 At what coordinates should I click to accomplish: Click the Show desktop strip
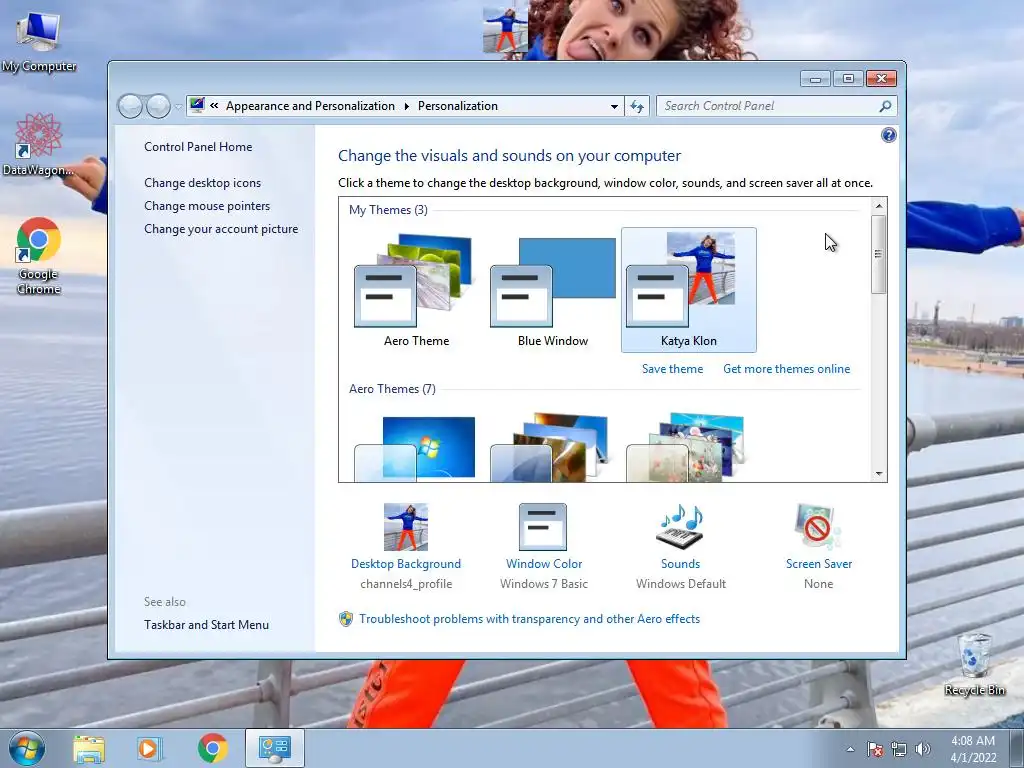pyautogui.click(x=1018, y=748)
